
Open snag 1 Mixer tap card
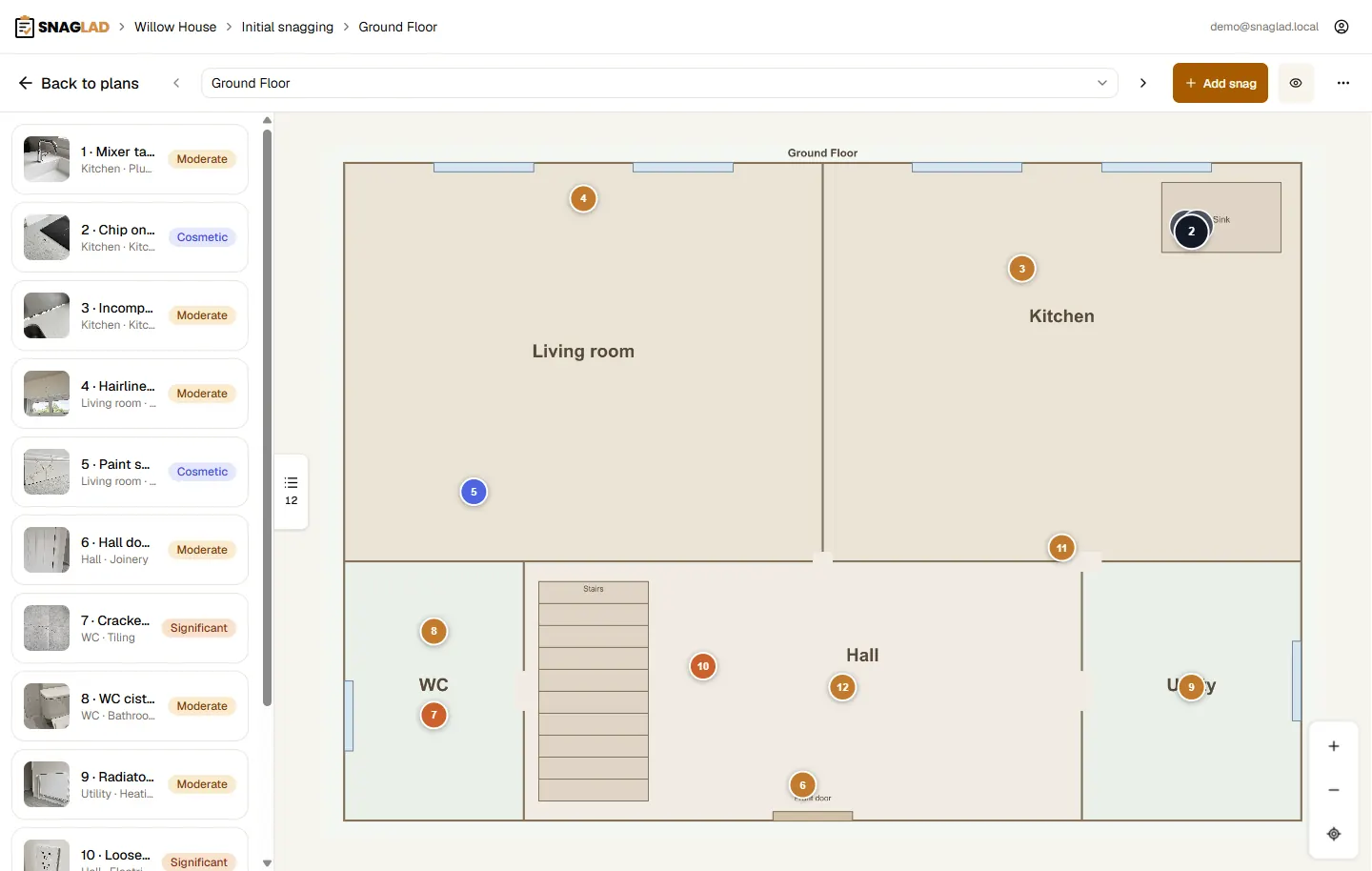point(130,159)
